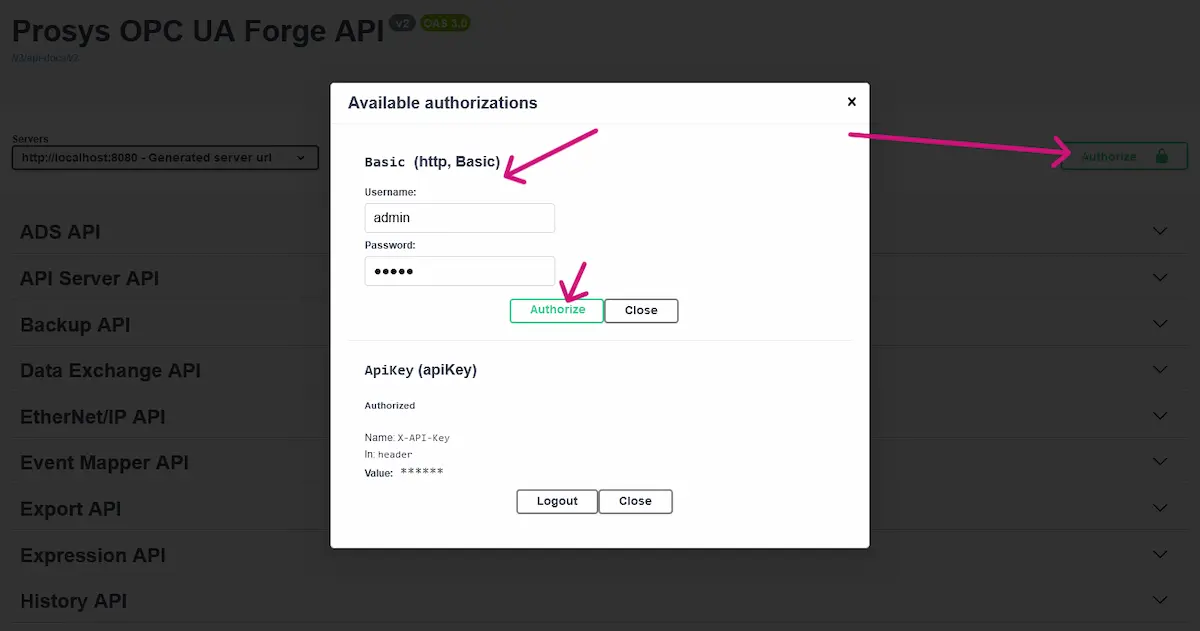Click the masked '******' value text
This screenshot has width=1200, height=631.
point(422,472)
